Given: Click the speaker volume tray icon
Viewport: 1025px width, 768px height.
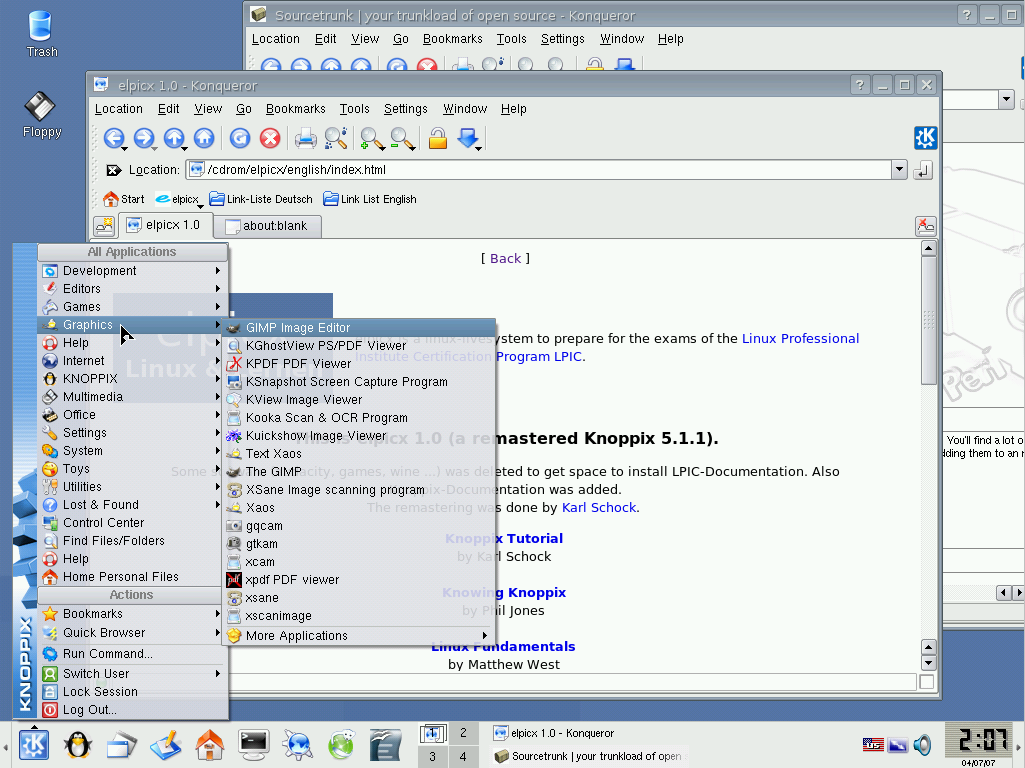Looking at the screenshot, I should tap(922, 744).
